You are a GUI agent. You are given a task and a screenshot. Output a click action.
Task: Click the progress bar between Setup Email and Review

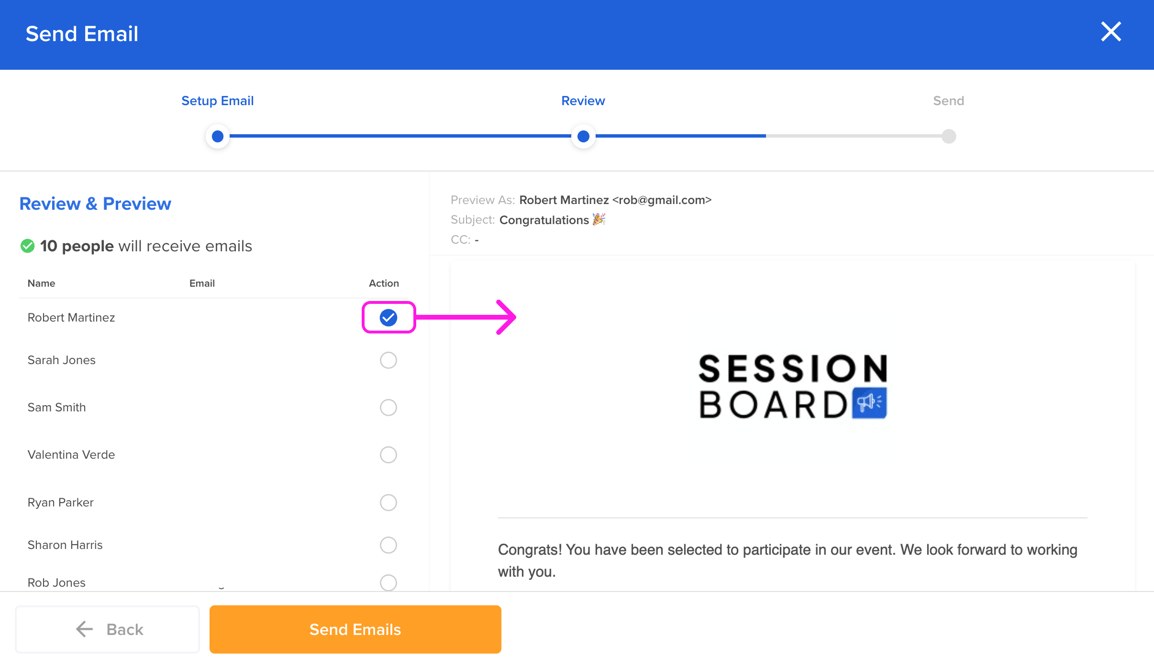400,136
